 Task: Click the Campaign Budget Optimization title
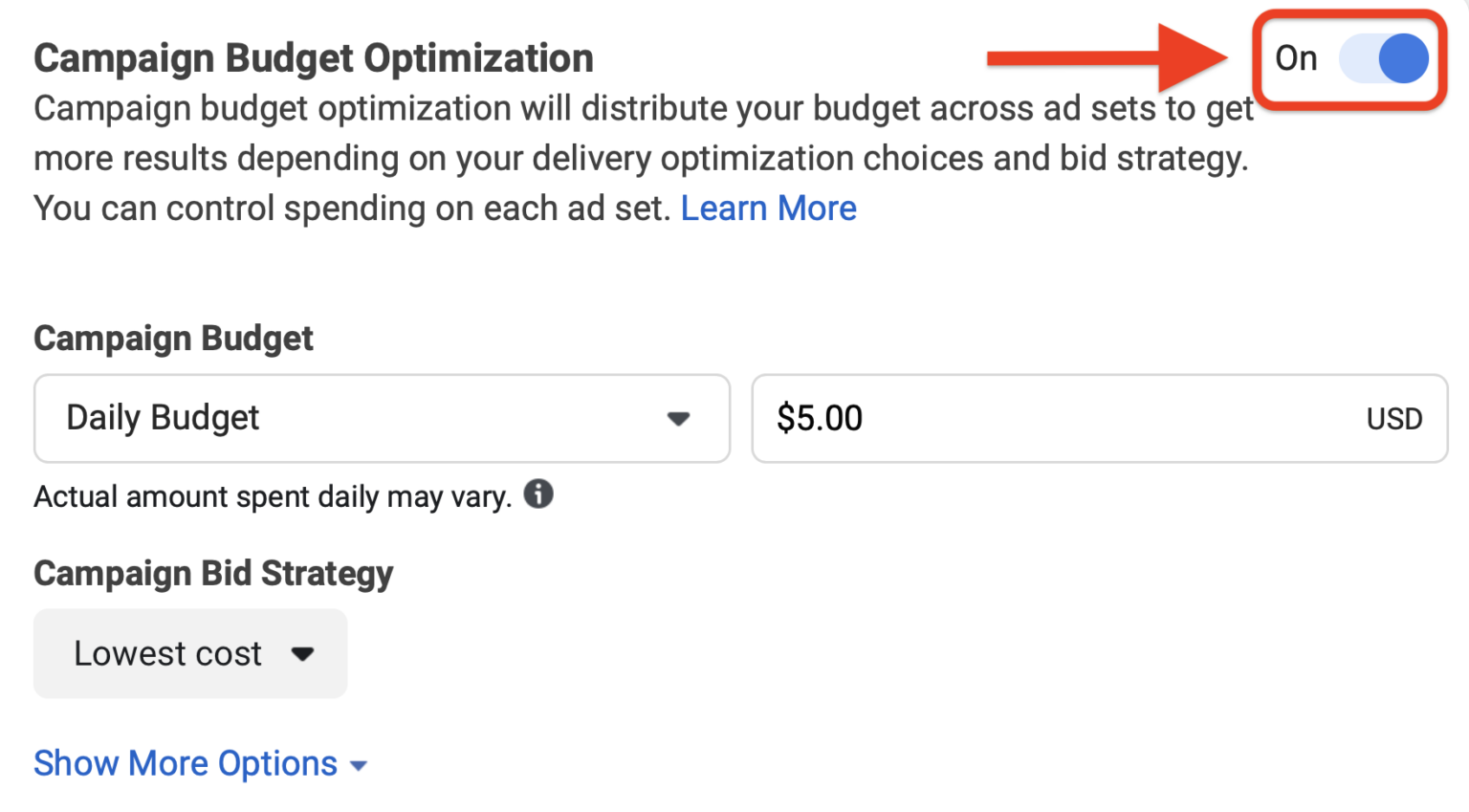coord(313,57)
